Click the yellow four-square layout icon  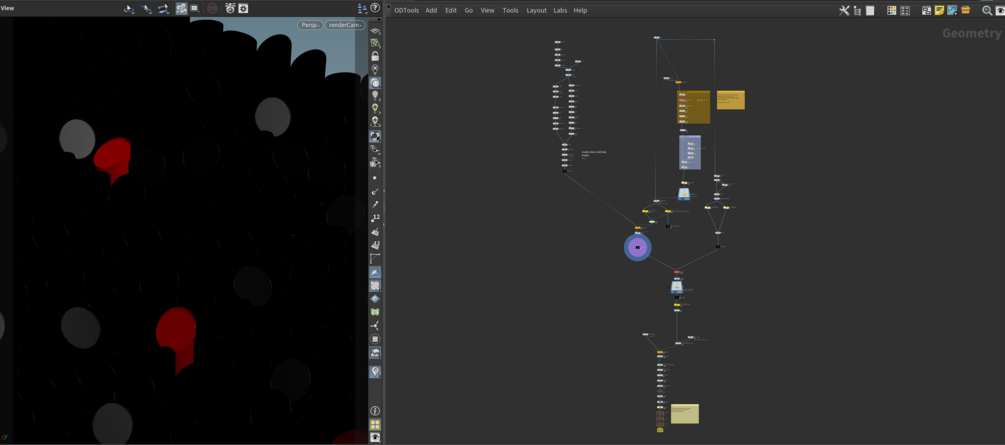375,424
